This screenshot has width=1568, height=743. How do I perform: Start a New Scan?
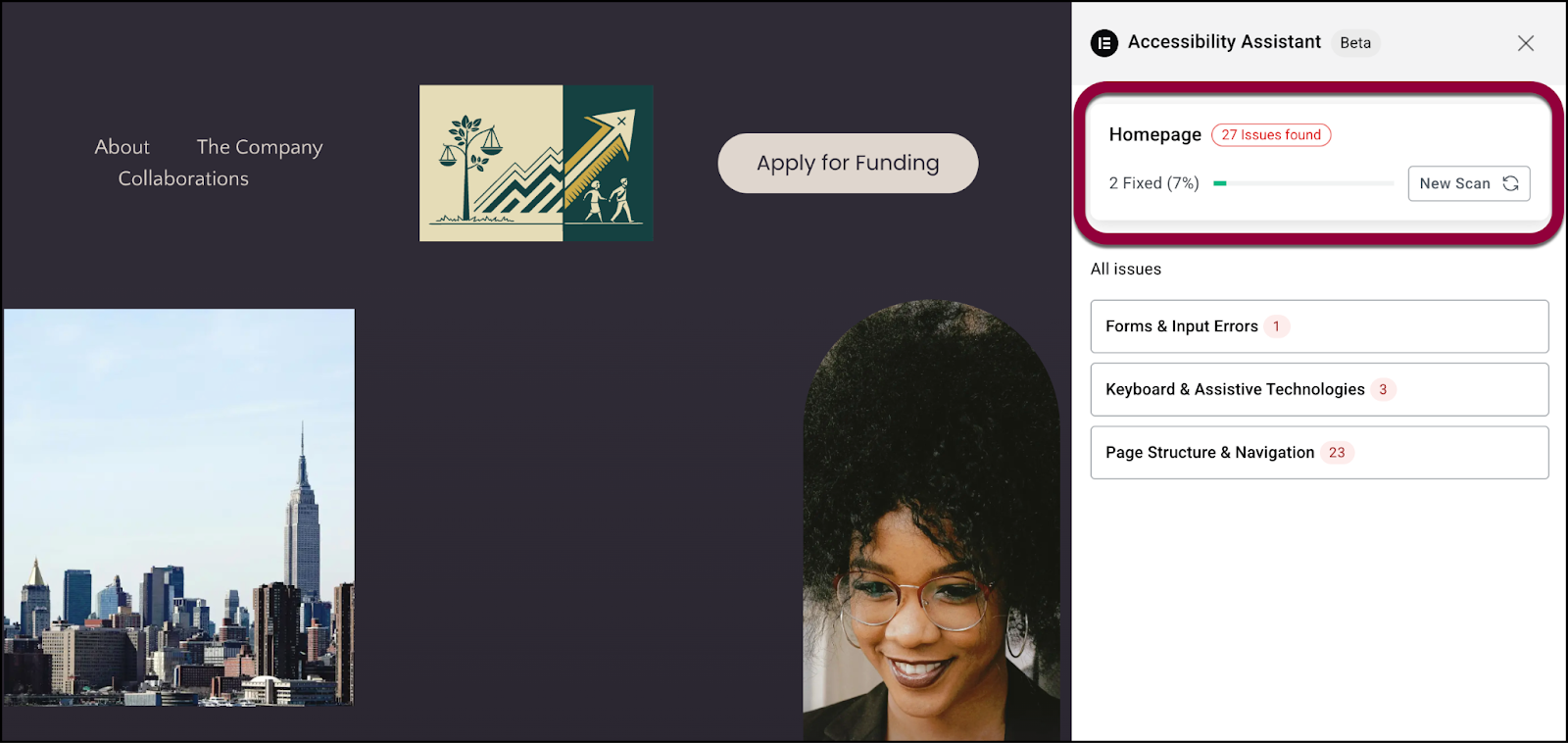pyautogui.click(x=1469, y=183)
